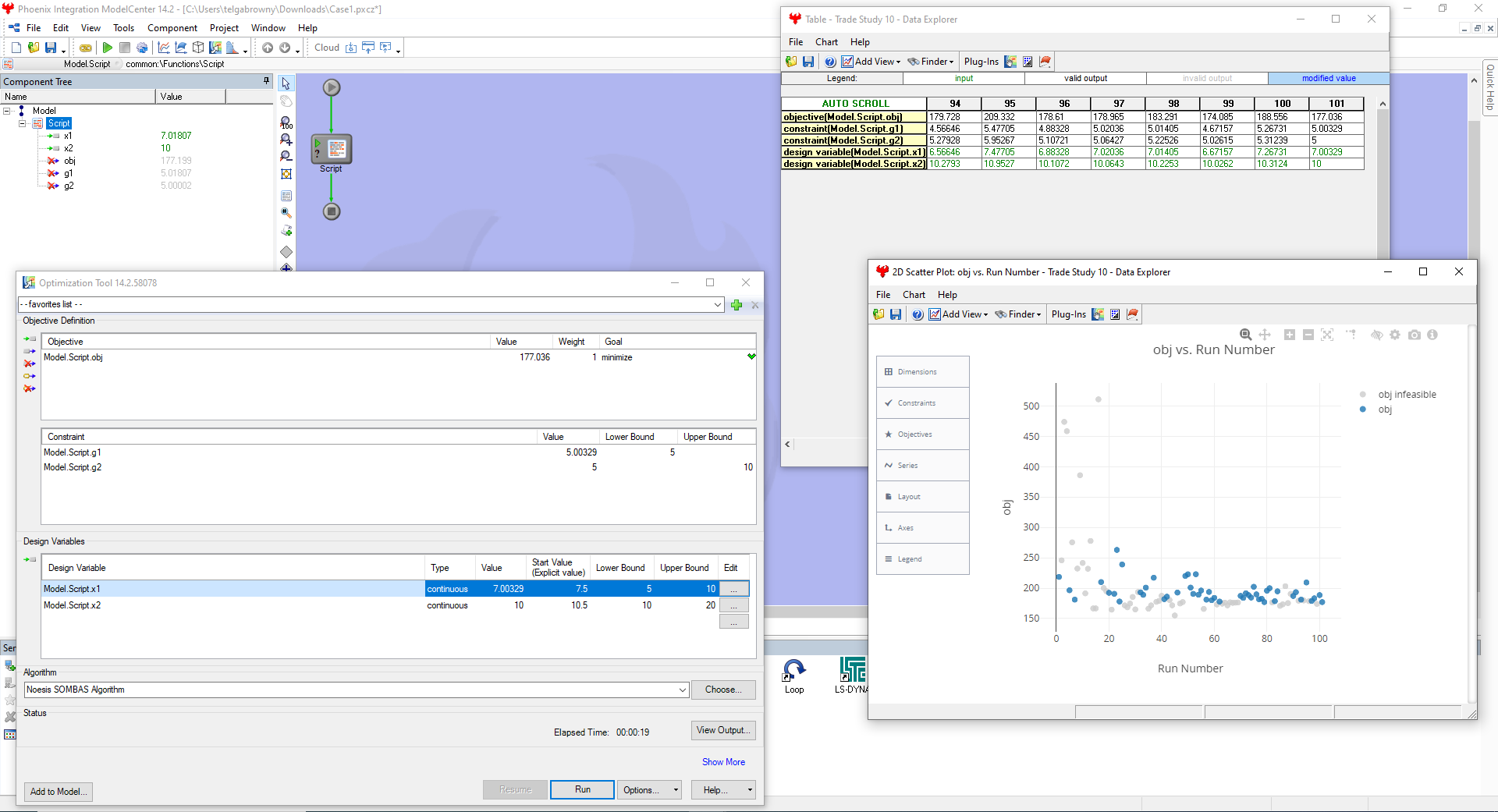Create a new model with the blank page icon
This screenshot has height=812, width=1498.
pos(16,48)
